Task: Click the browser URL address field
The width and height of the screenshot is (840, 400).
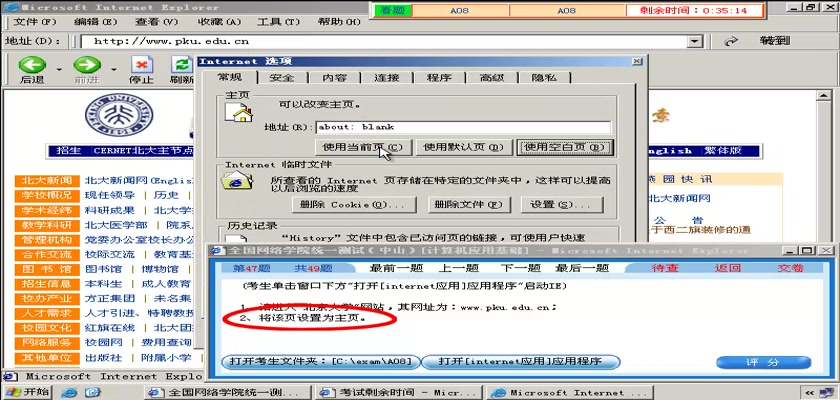Action: tap(383, 41)
